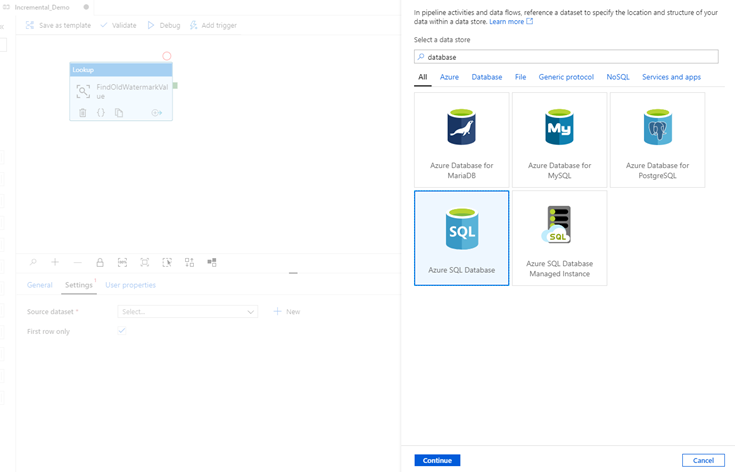
Task: Open the Settings tab
Action: click(x=79, y=285)
